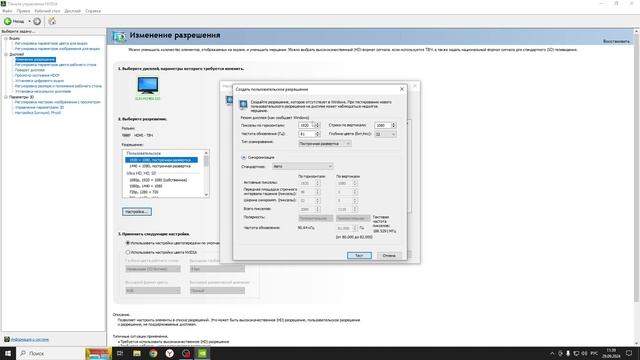Open the Дисплей menu
This screenshot has height=360, width=640.
point(73,11)
